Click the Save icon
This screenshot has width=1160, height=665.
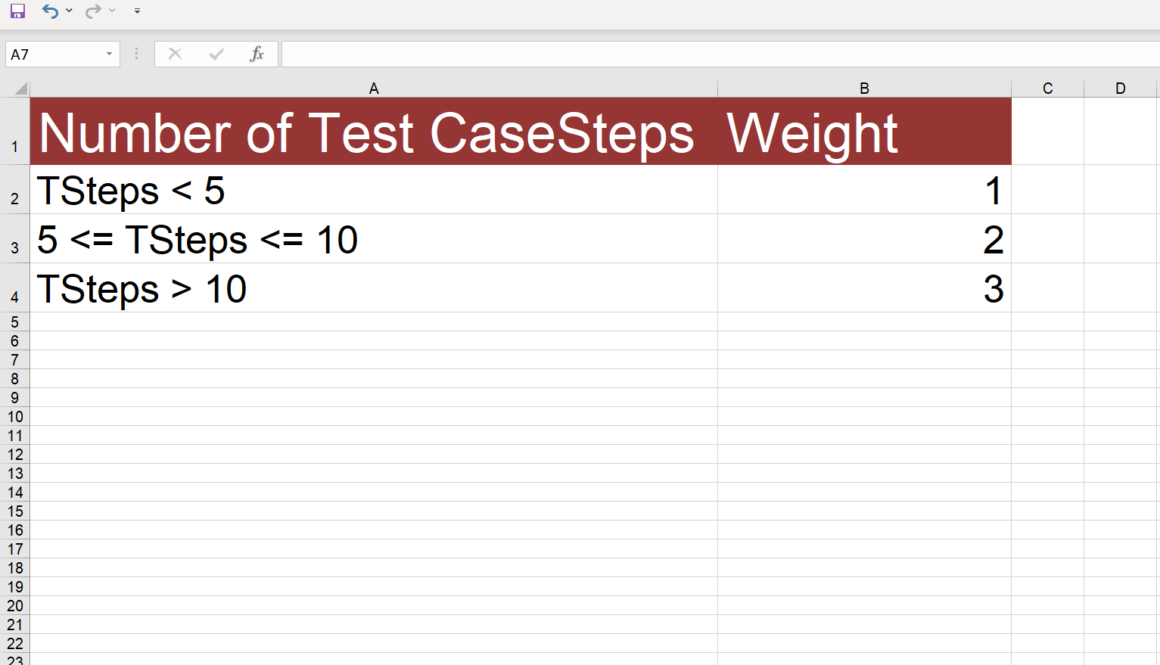(x=17, y=11)
